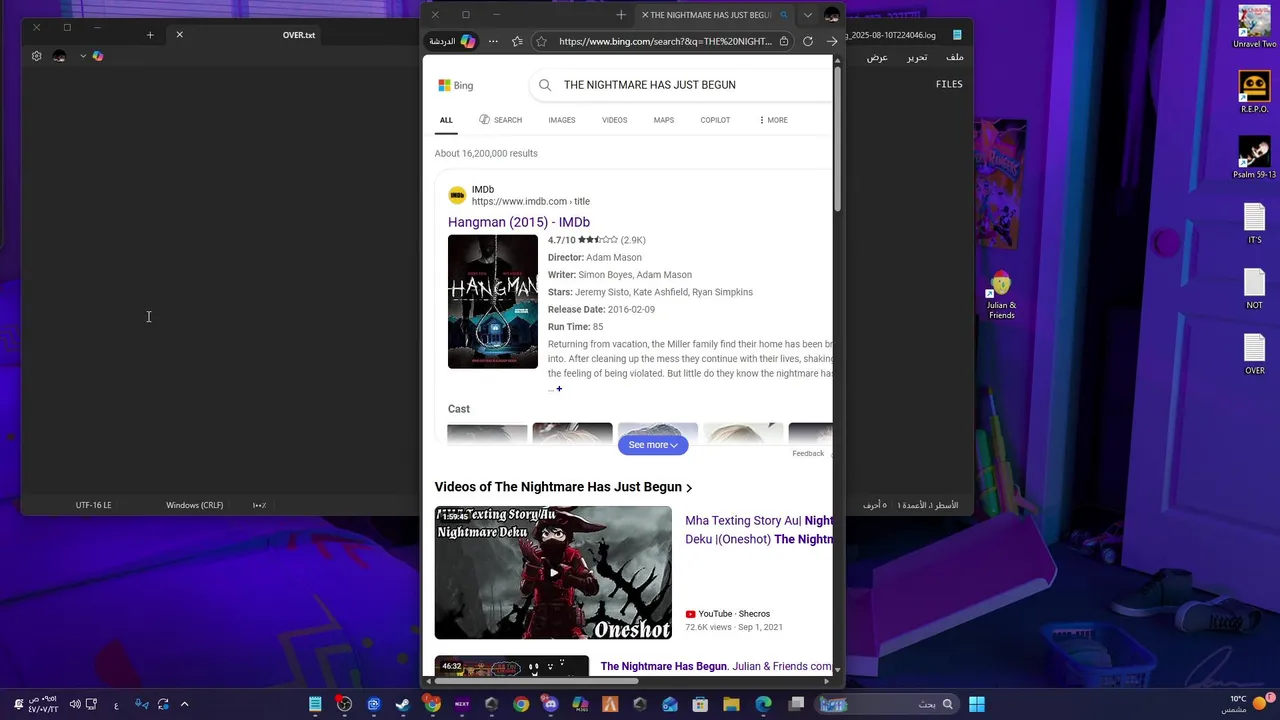Click Windows (CRLF) line ending in status bar

[x=194, y=505]
